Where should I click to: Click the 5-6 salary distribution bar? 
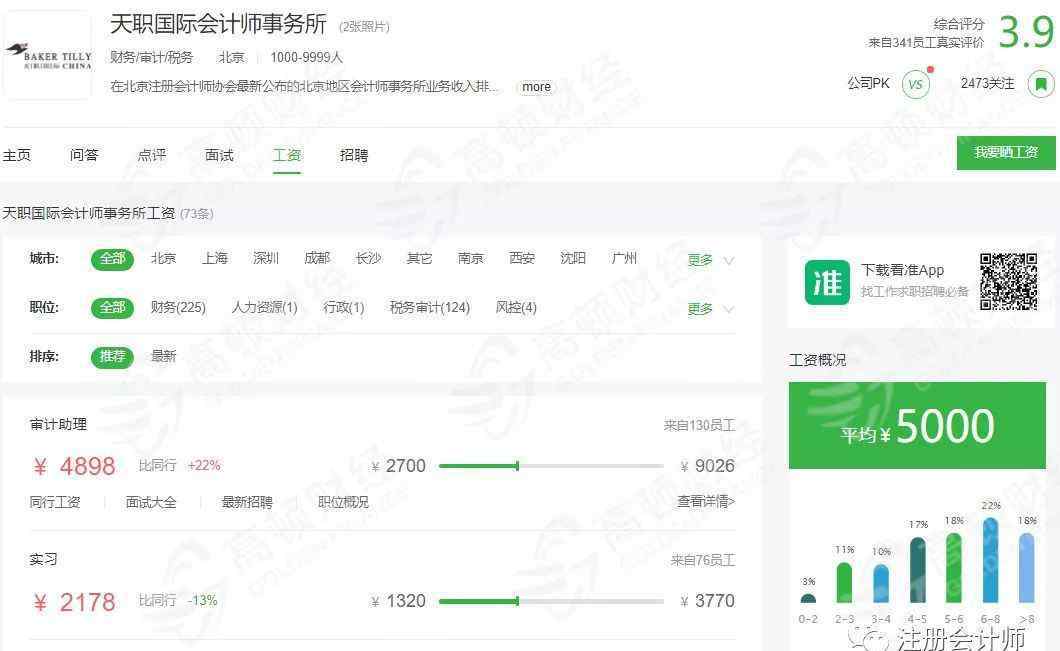(954, 568)
